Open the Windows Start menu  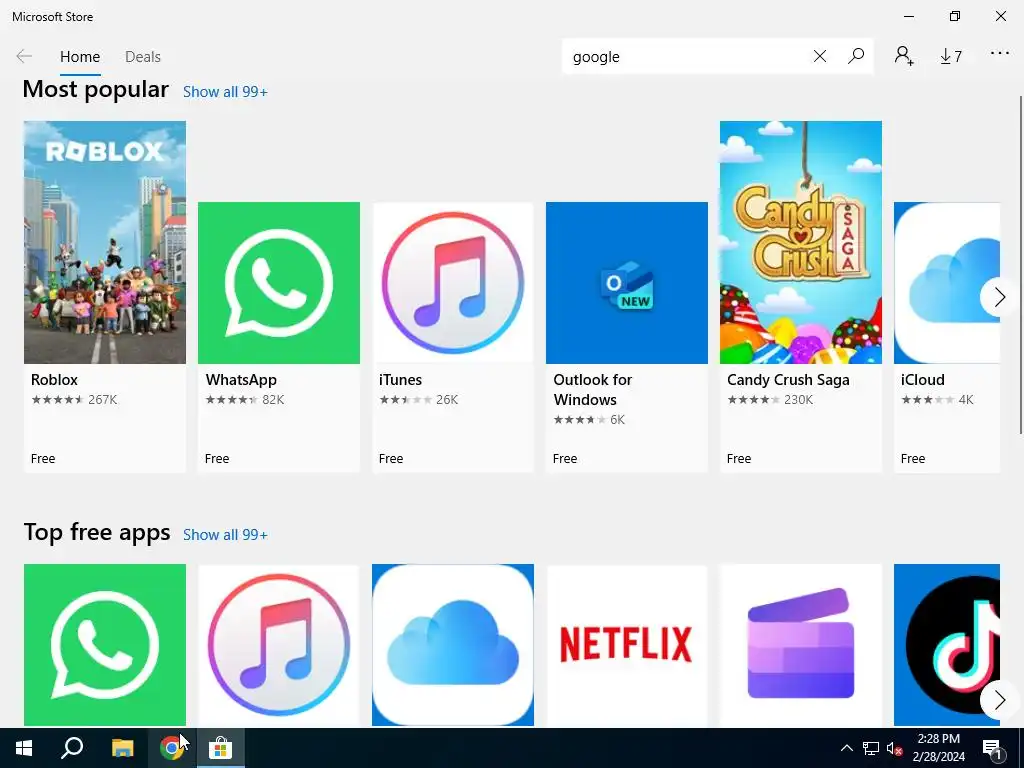pos(24,748)
